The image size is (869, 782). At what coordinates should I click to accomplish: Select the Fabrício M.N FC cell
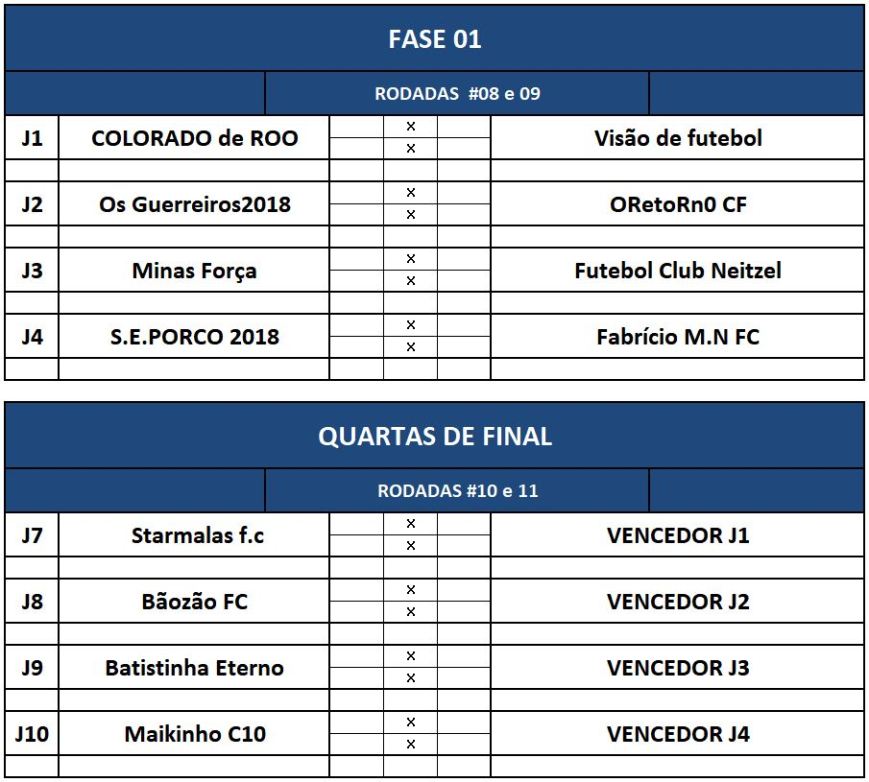(677, 336)
